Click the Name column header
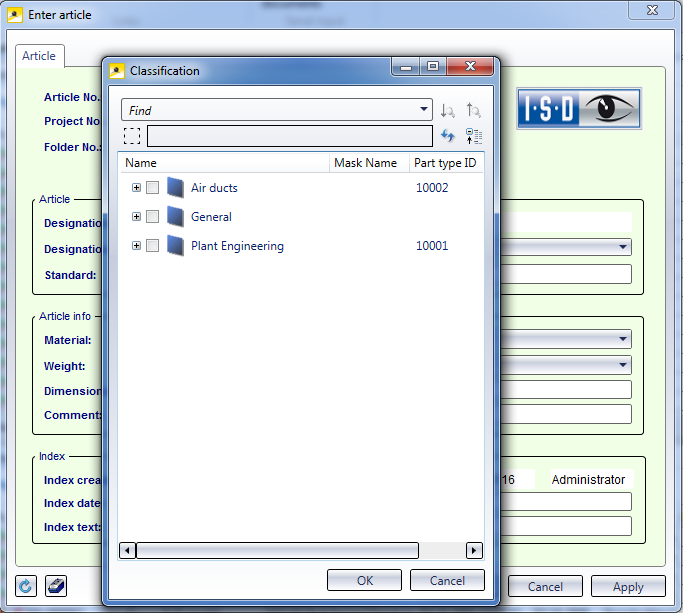This screenshot has width=683, height=613. 224,163
